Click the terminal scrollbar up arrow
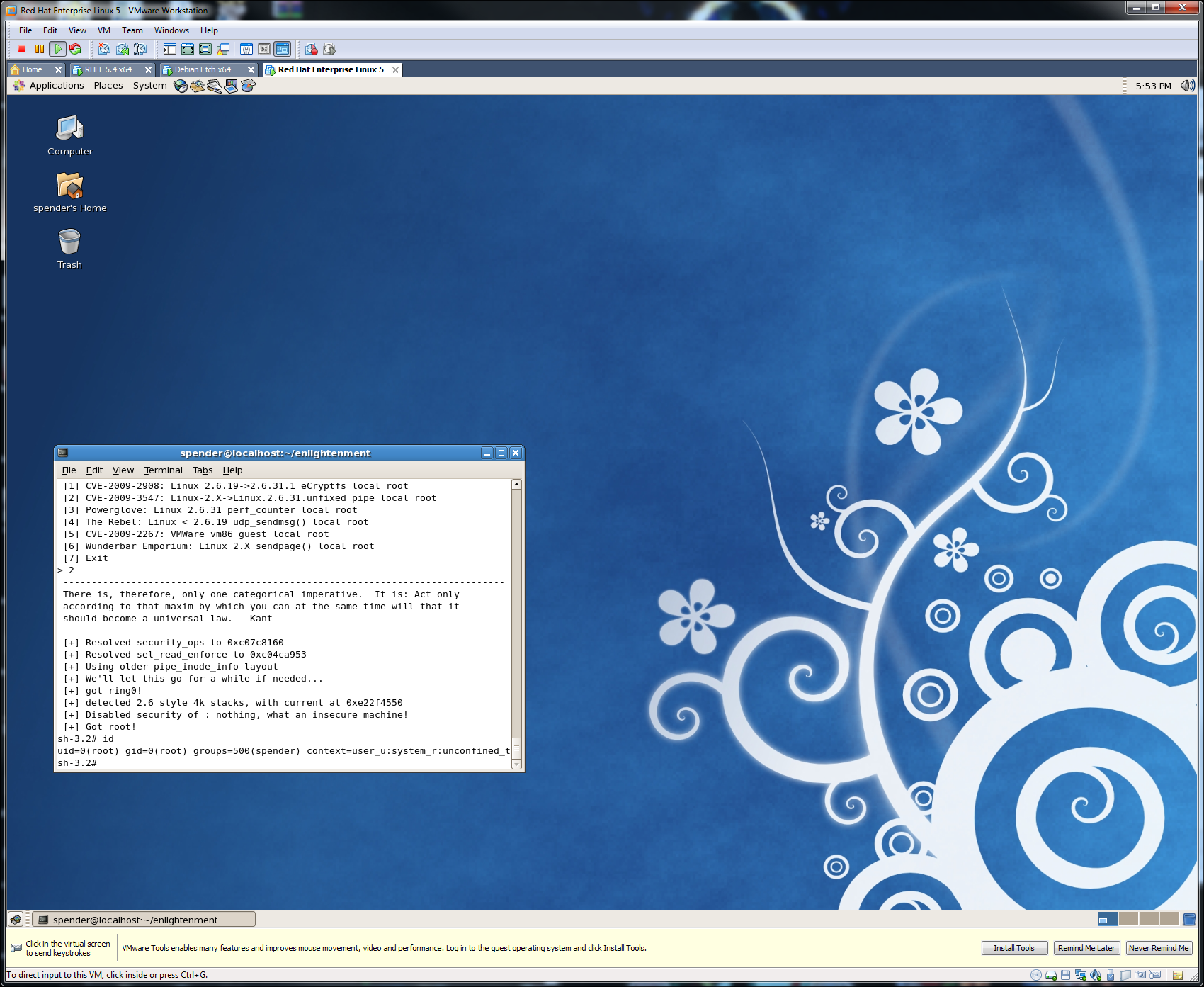Screen dimensions: 1204x987 [x=516, y=485]
